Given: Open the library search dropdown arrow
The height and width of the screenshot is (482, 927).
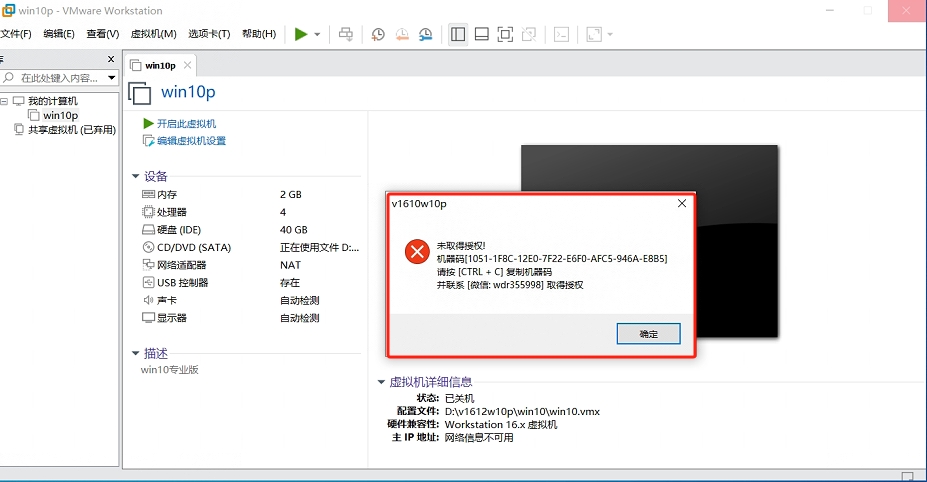Looking at the screenshot, I should pyautogui.click(x=111, y=78).
